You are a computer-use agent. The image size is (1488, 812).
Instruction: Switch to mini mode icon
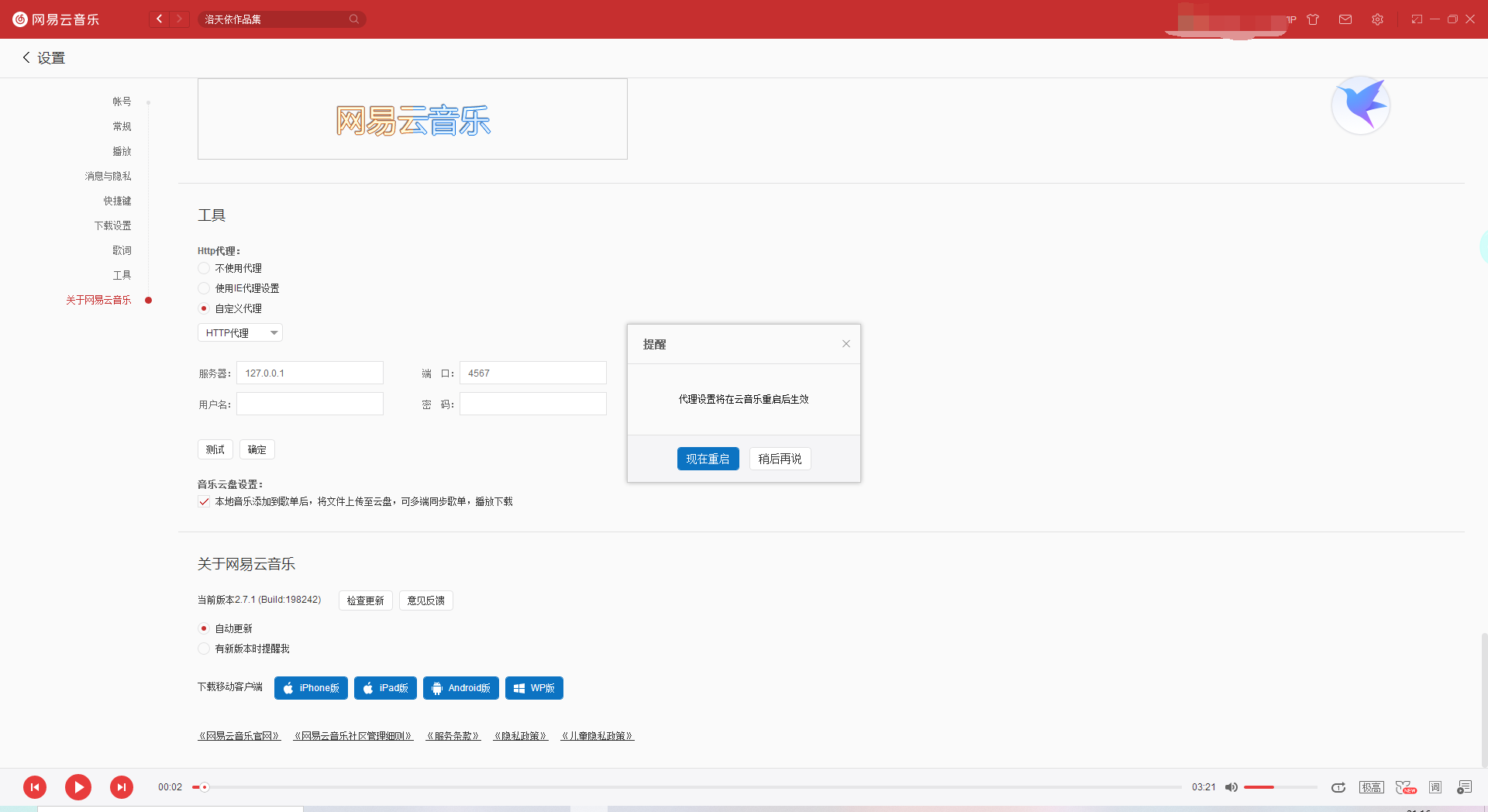pos(1417,19)
